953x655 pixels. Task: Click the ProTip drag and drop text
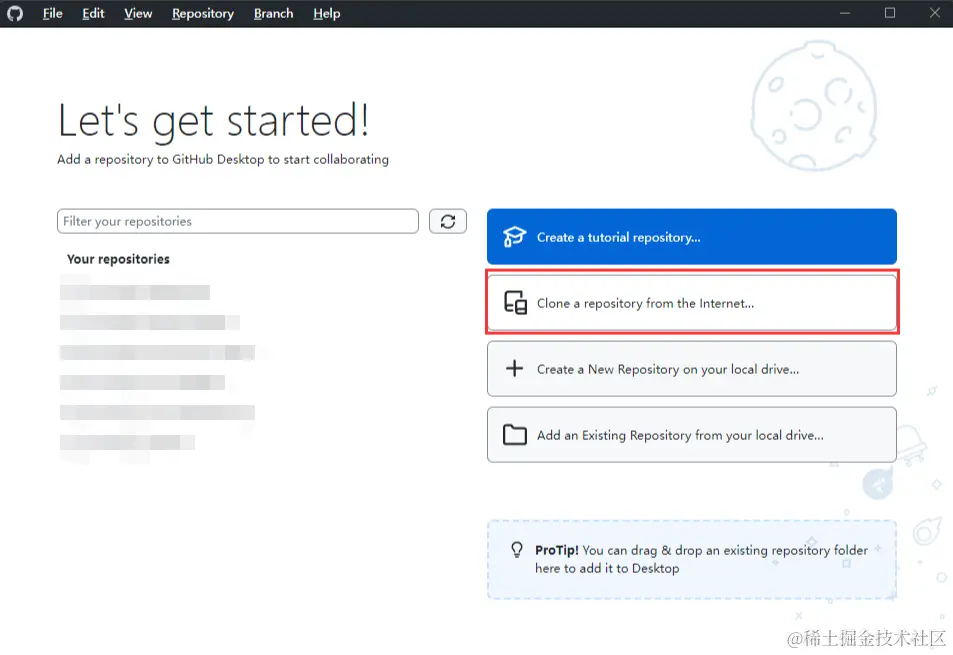point(701,559)
